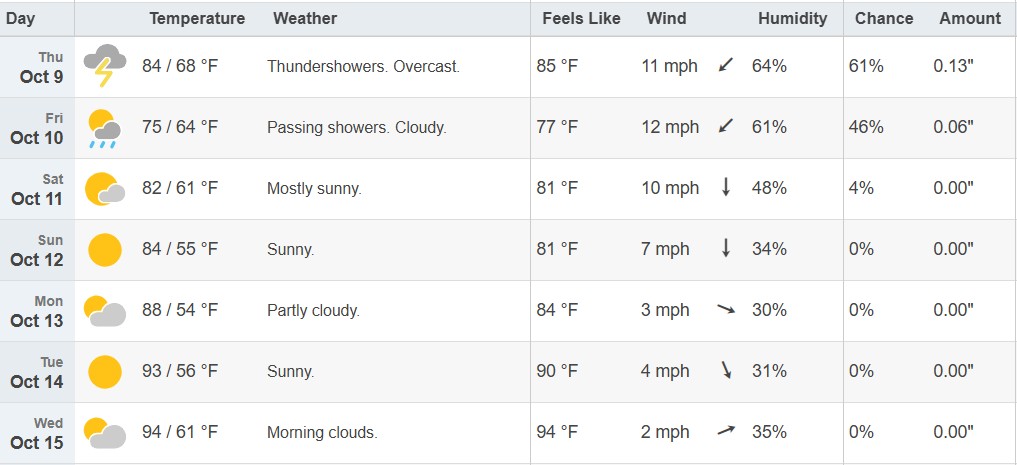This screenshot has height=465, width=1017.
Task: Click the Chance column header
Action: point(884,18)
